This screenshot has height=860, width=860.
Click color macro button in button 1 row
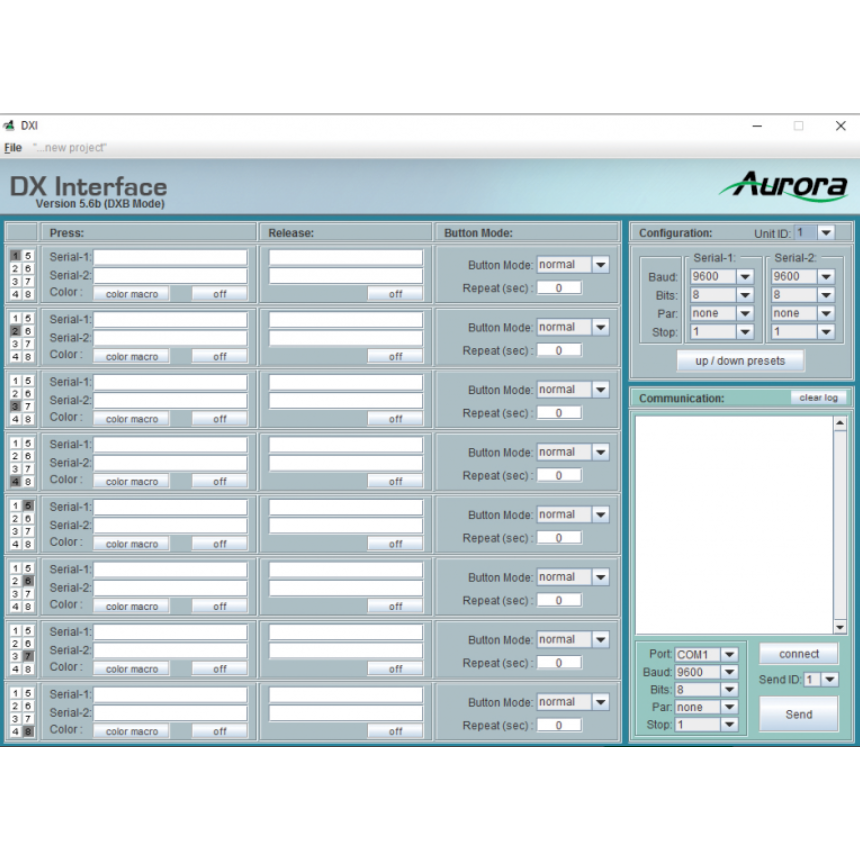[132, 294]
